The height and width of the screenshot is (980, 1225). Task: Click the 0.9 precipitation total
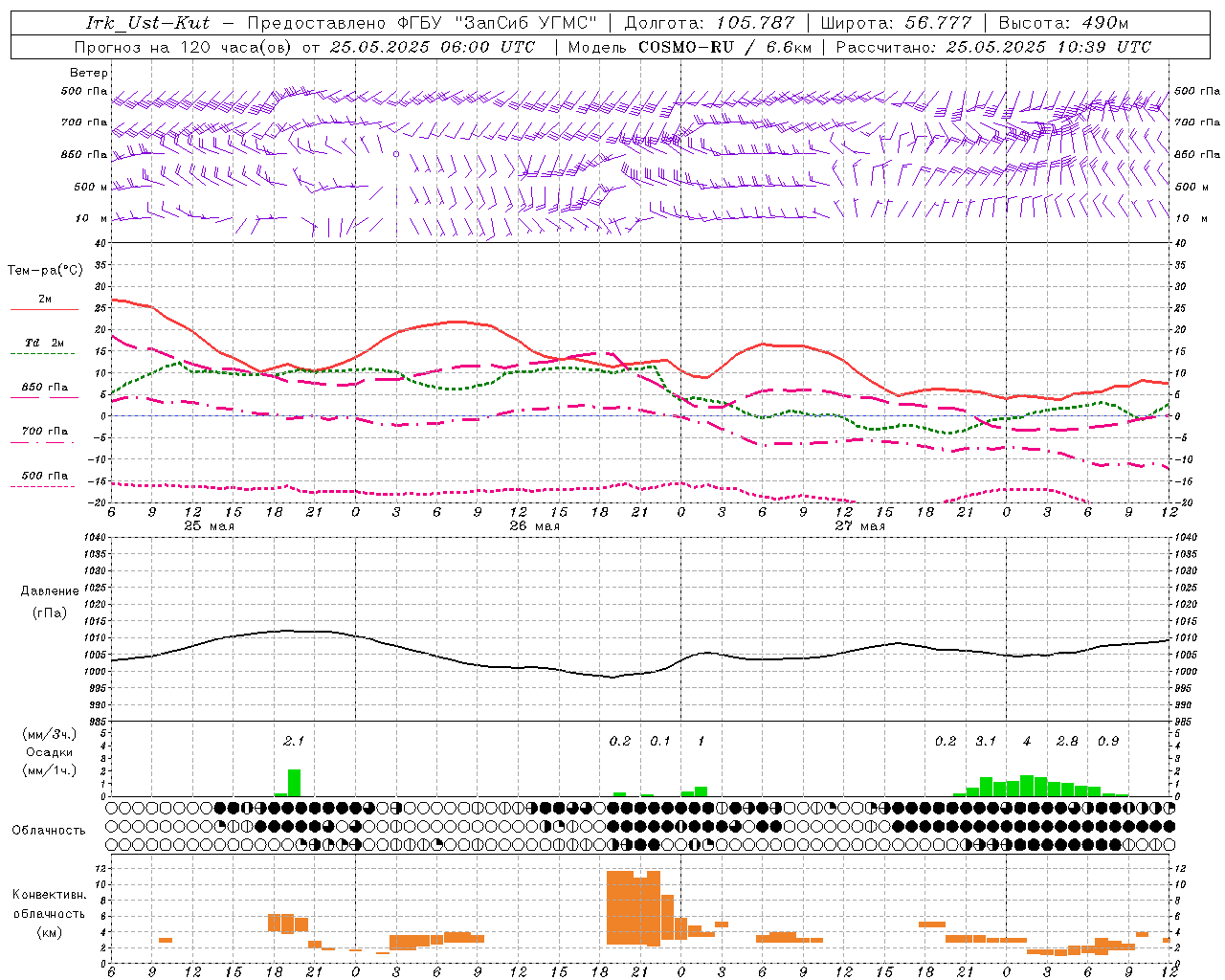[1108, 741]
